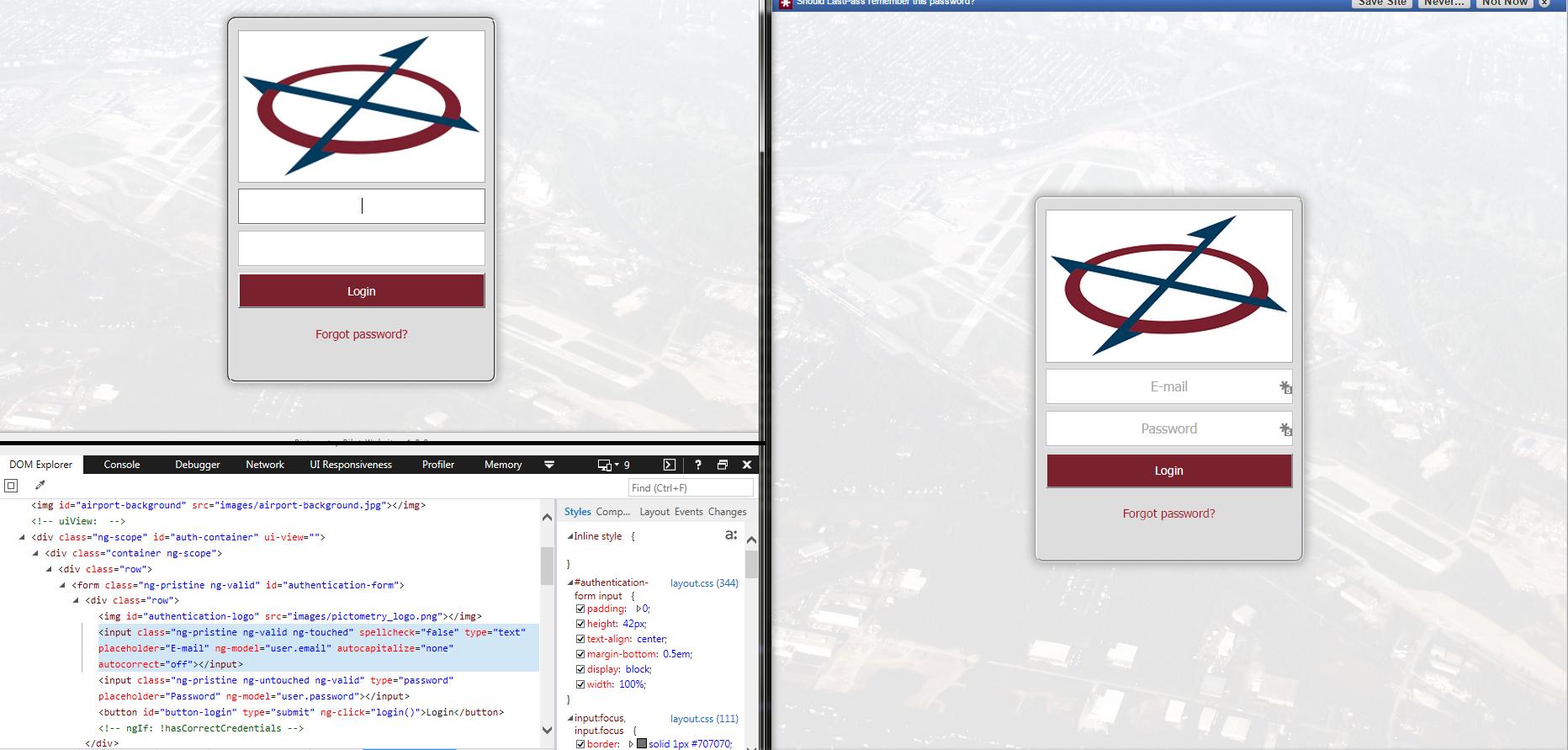This screenshot has width=1568, height=750.
Task: Collapse the first div class row node
Action: pos(49,569)
